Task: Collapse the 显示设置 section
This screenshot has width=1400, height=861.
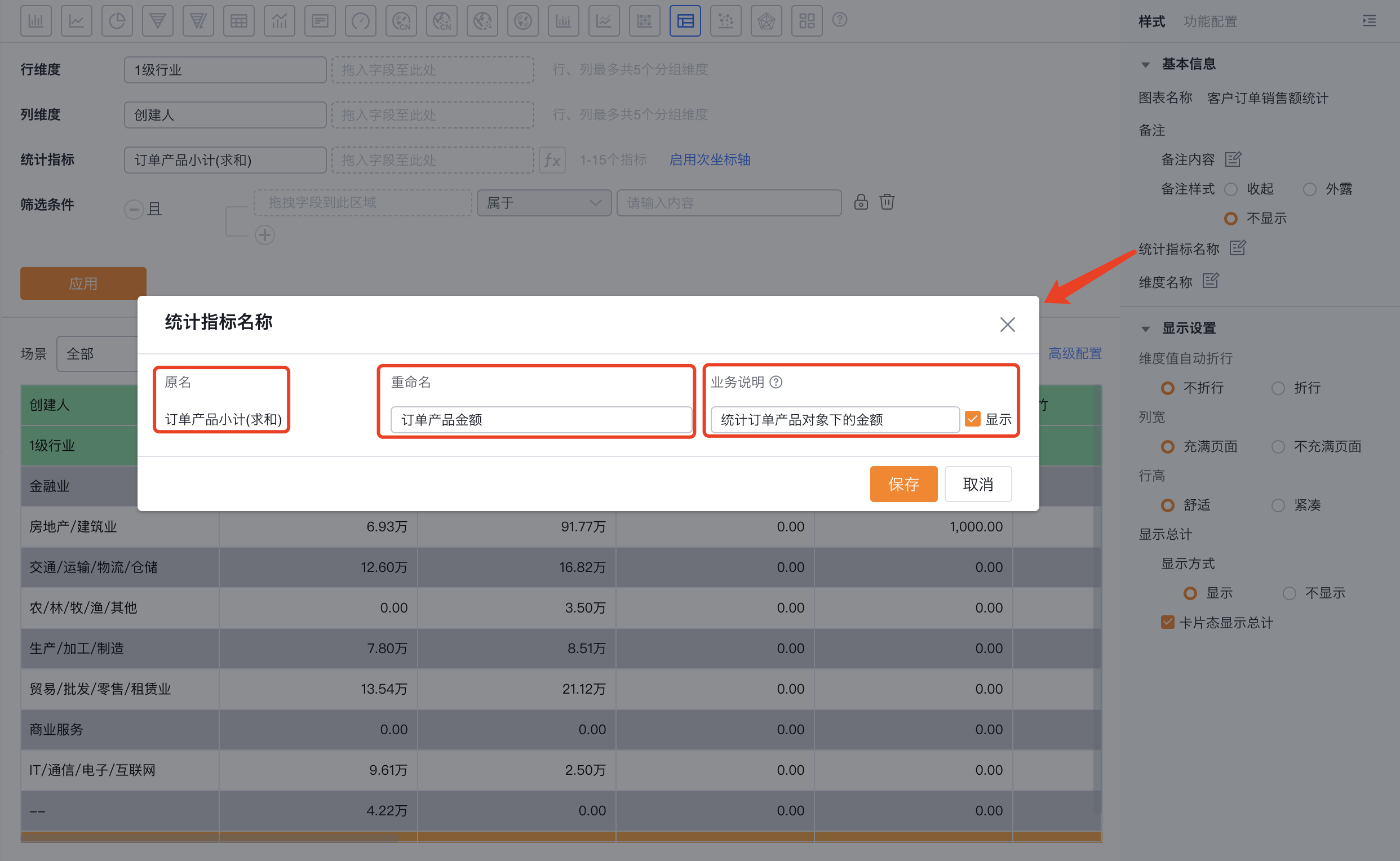Action: click(x=1146, y=329)
